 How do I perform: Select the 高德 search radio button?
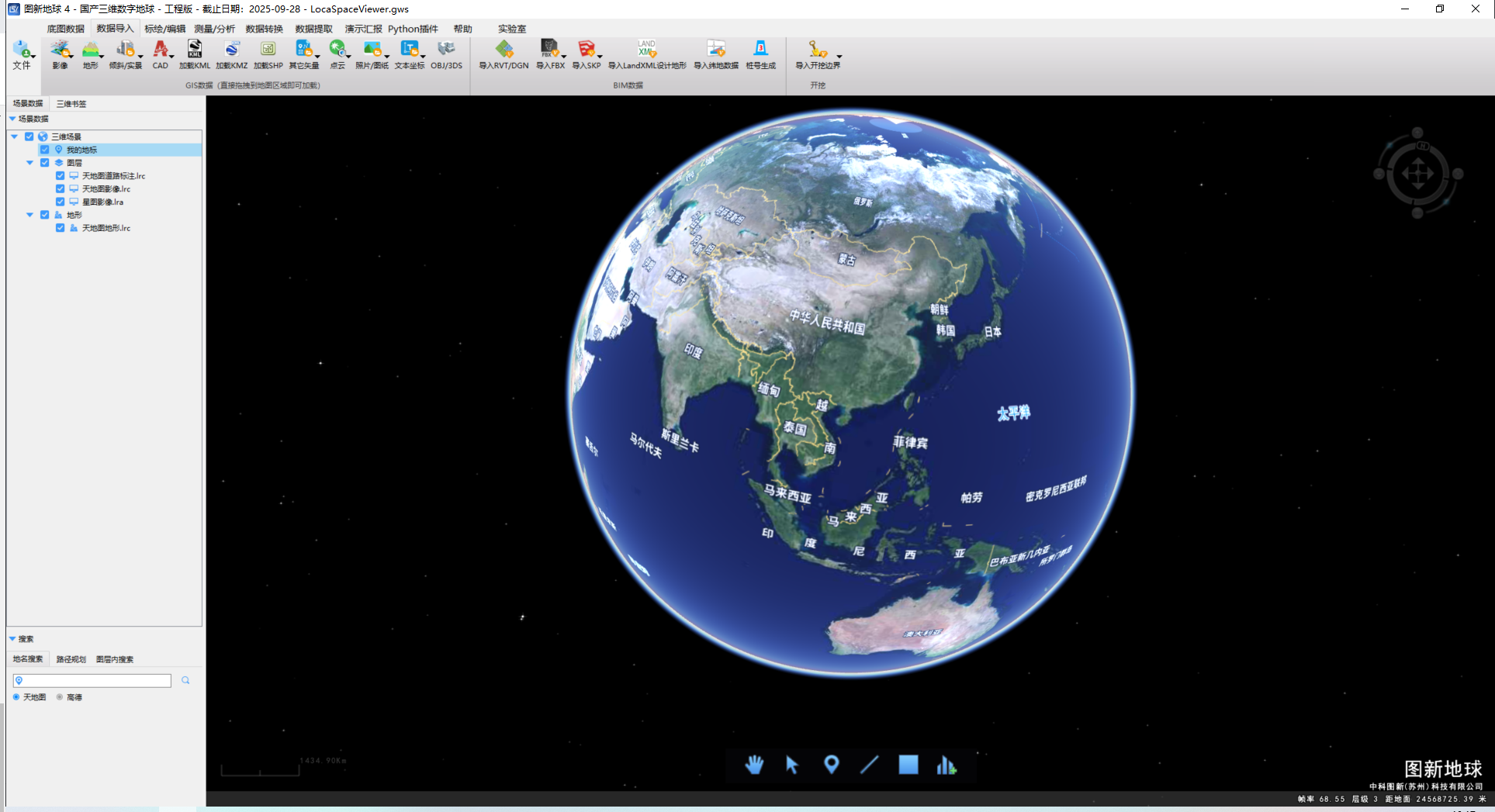pos(60,697)
